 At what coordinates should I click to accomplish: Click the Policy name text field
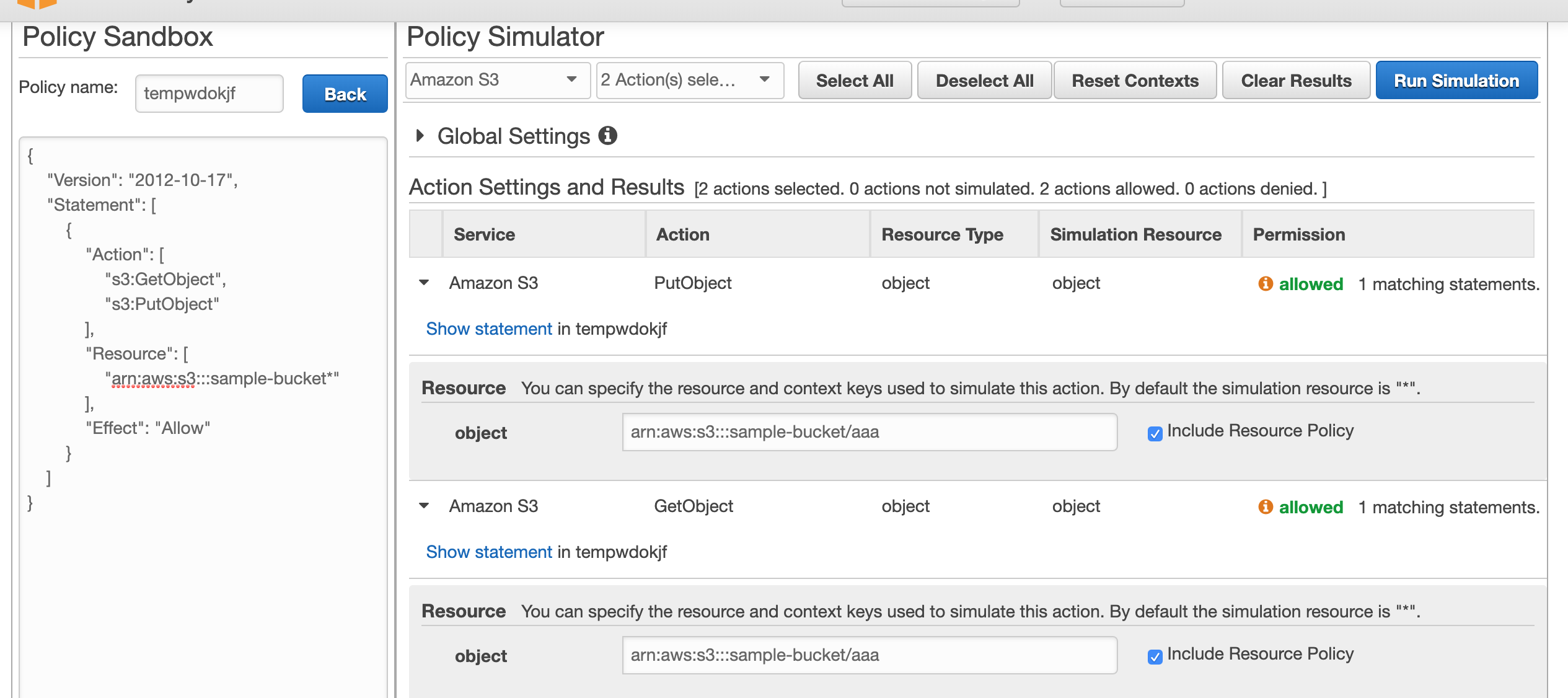[209, 94]
